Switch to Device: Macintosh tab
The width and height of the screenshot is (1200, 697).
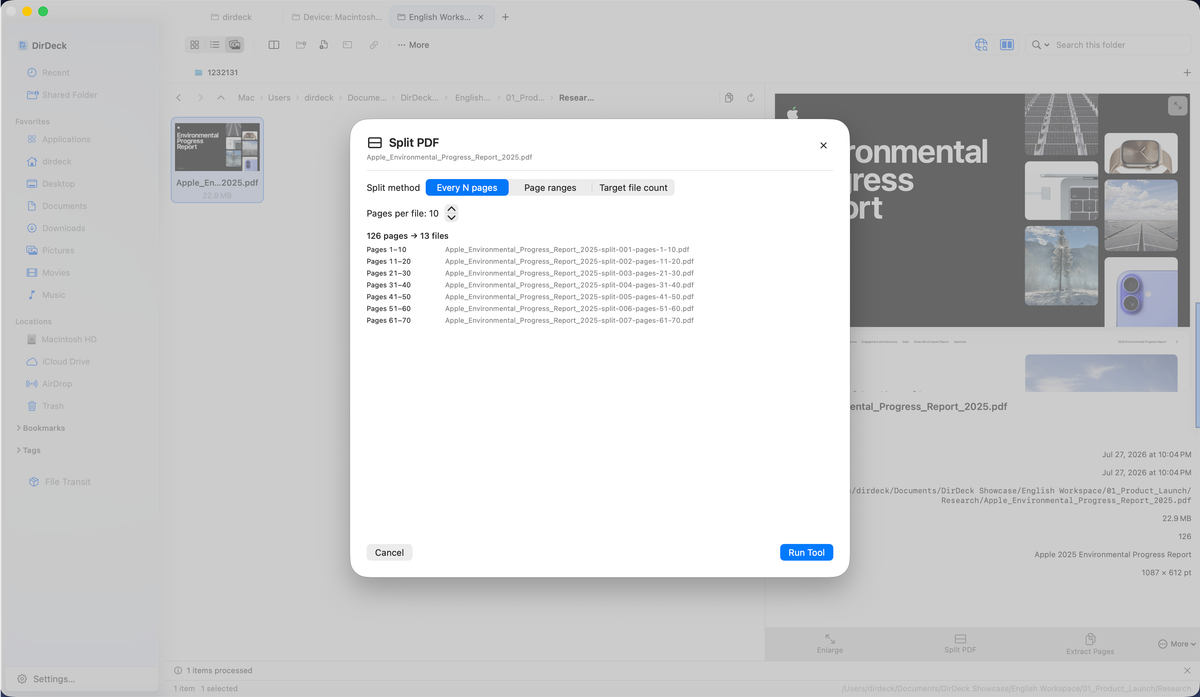[335, 17]
